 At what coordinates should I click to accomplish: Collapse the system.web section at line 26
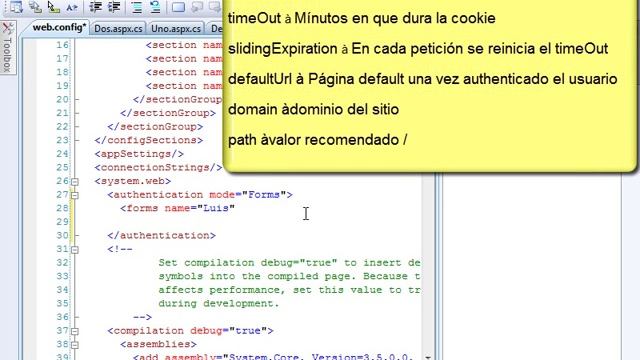pos(75,182)
